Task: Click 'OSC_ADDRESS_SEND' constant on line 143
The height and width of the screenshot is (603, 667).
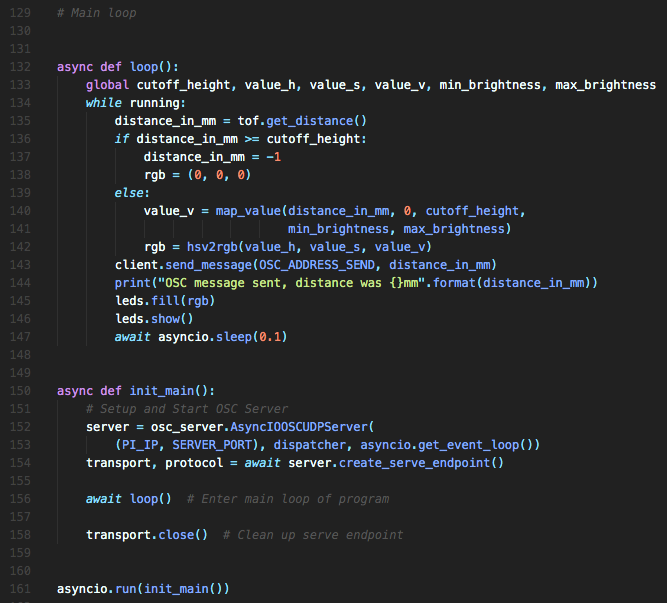Action: tap(317, 265)
